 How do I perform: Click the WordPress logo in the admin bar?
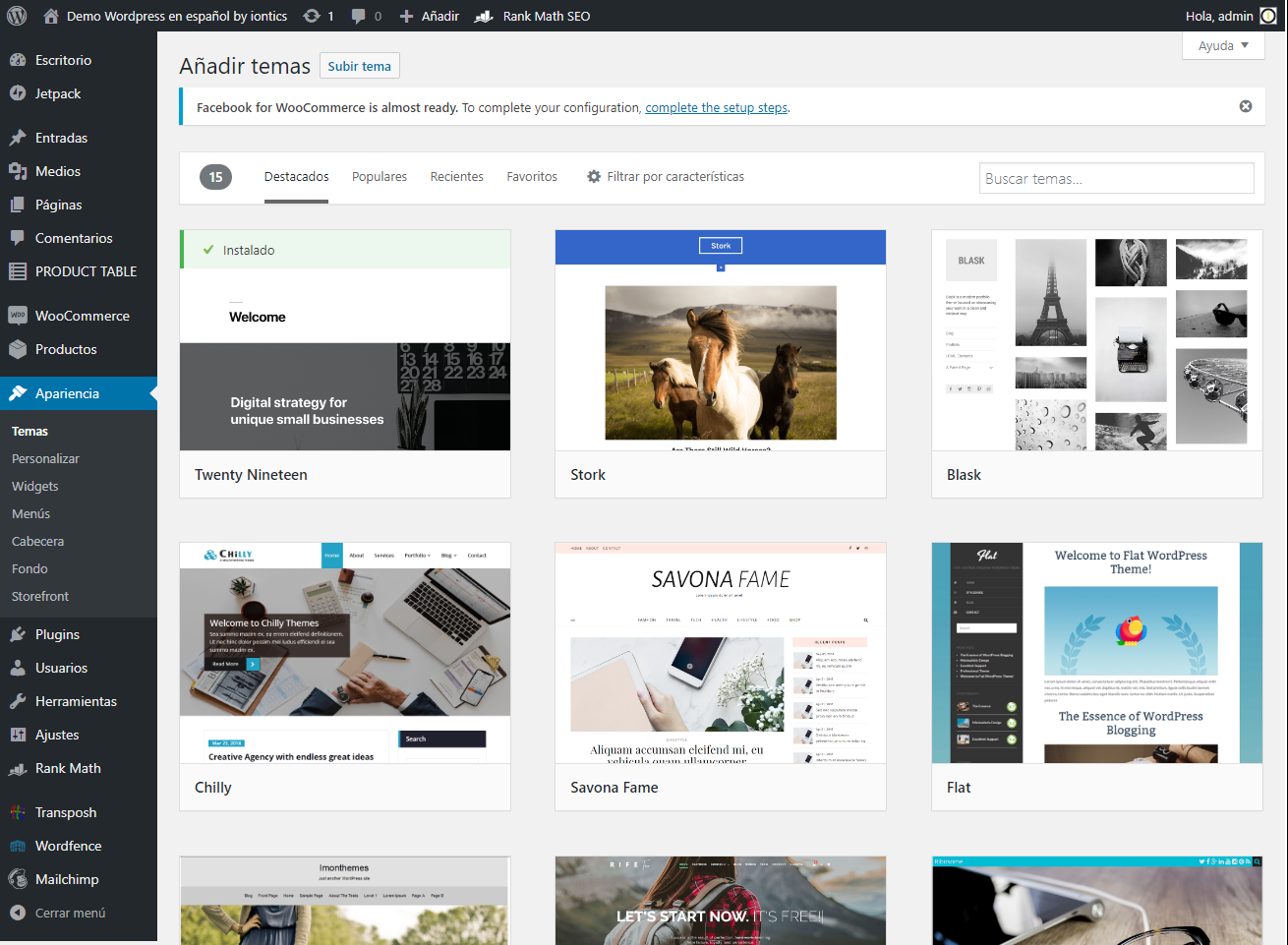point(19,16)
